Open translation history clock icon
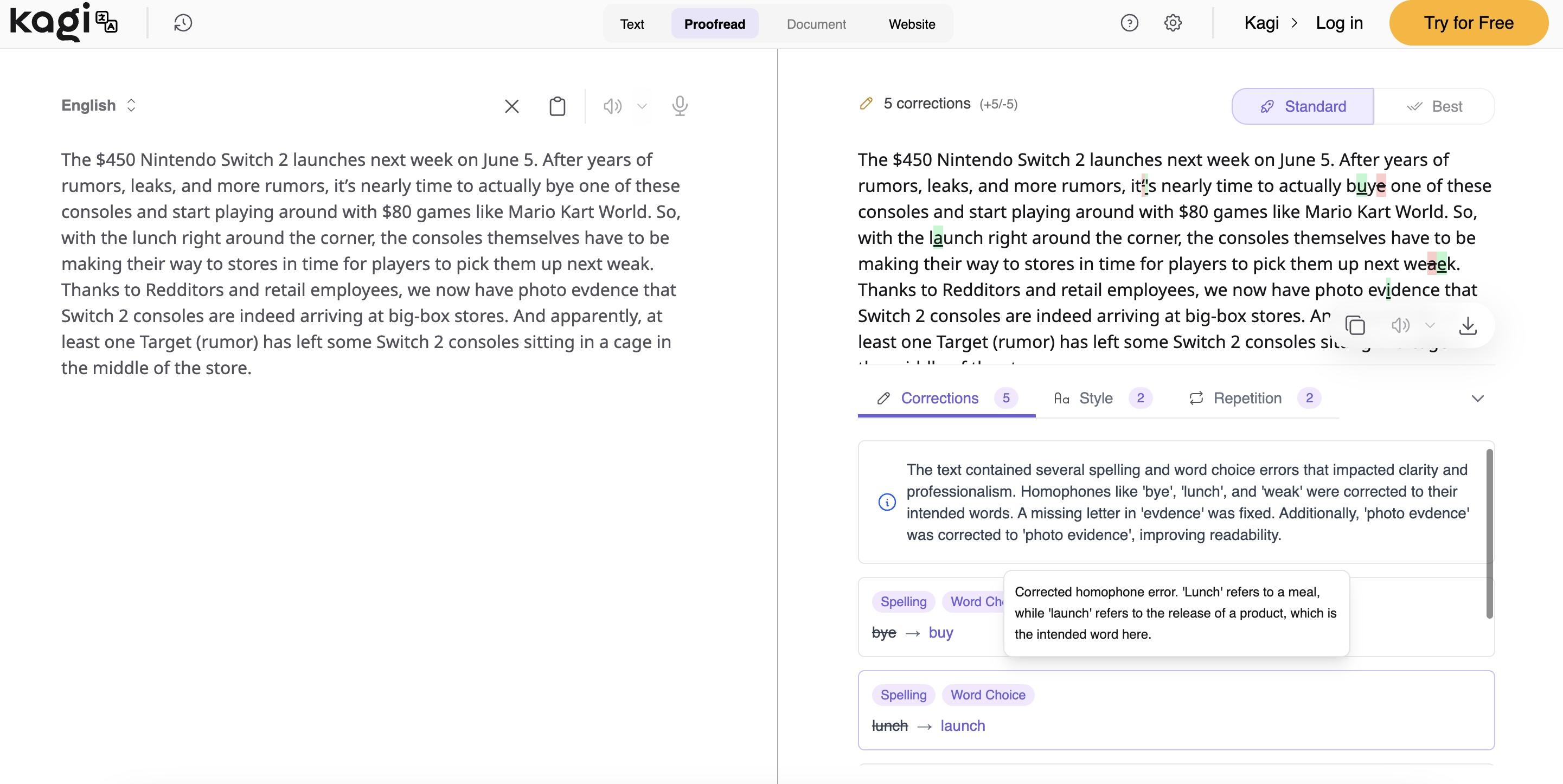 coord(183,23)
